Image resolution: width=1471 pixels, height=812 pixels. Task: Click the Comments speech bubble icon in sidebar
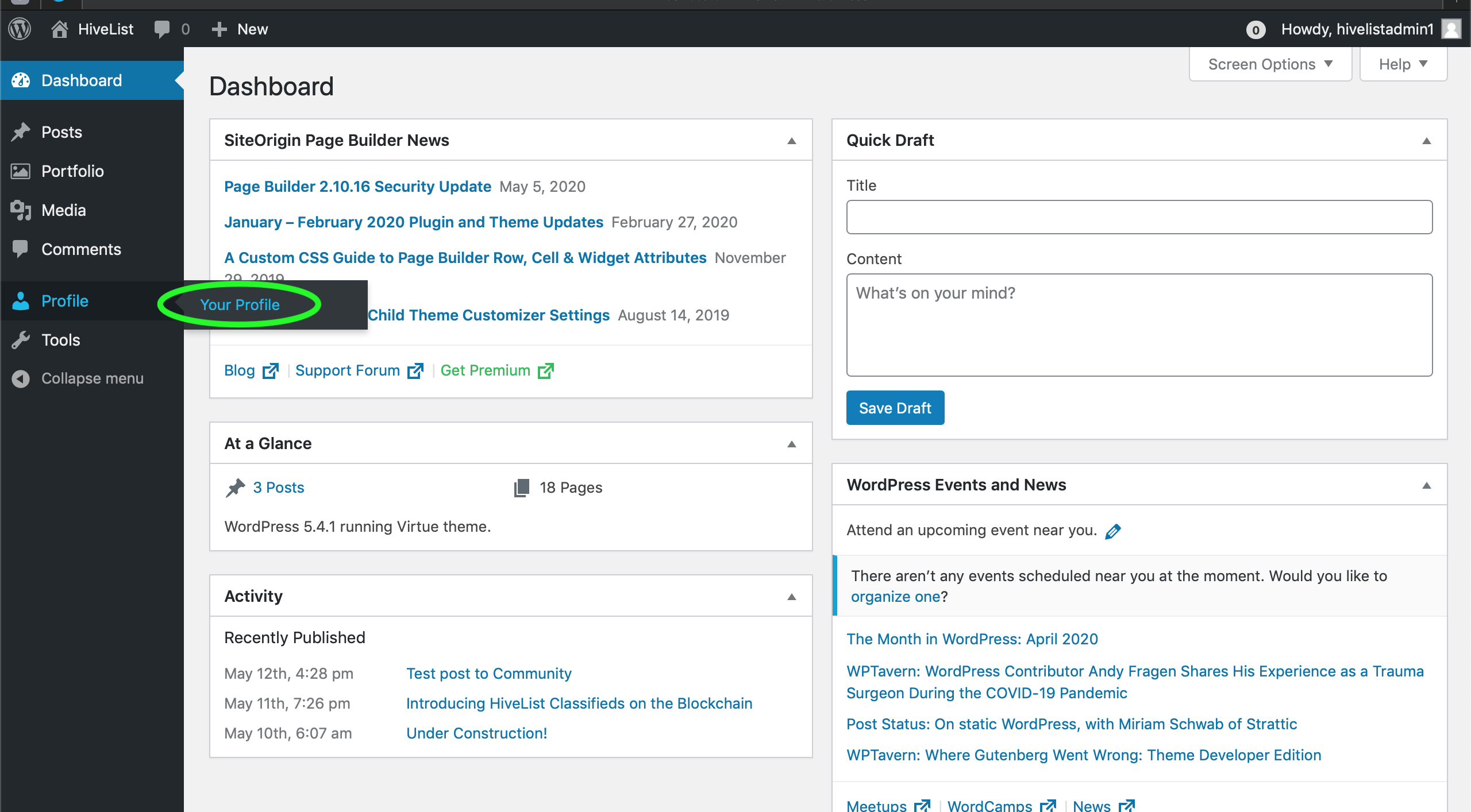click(21, 249)
